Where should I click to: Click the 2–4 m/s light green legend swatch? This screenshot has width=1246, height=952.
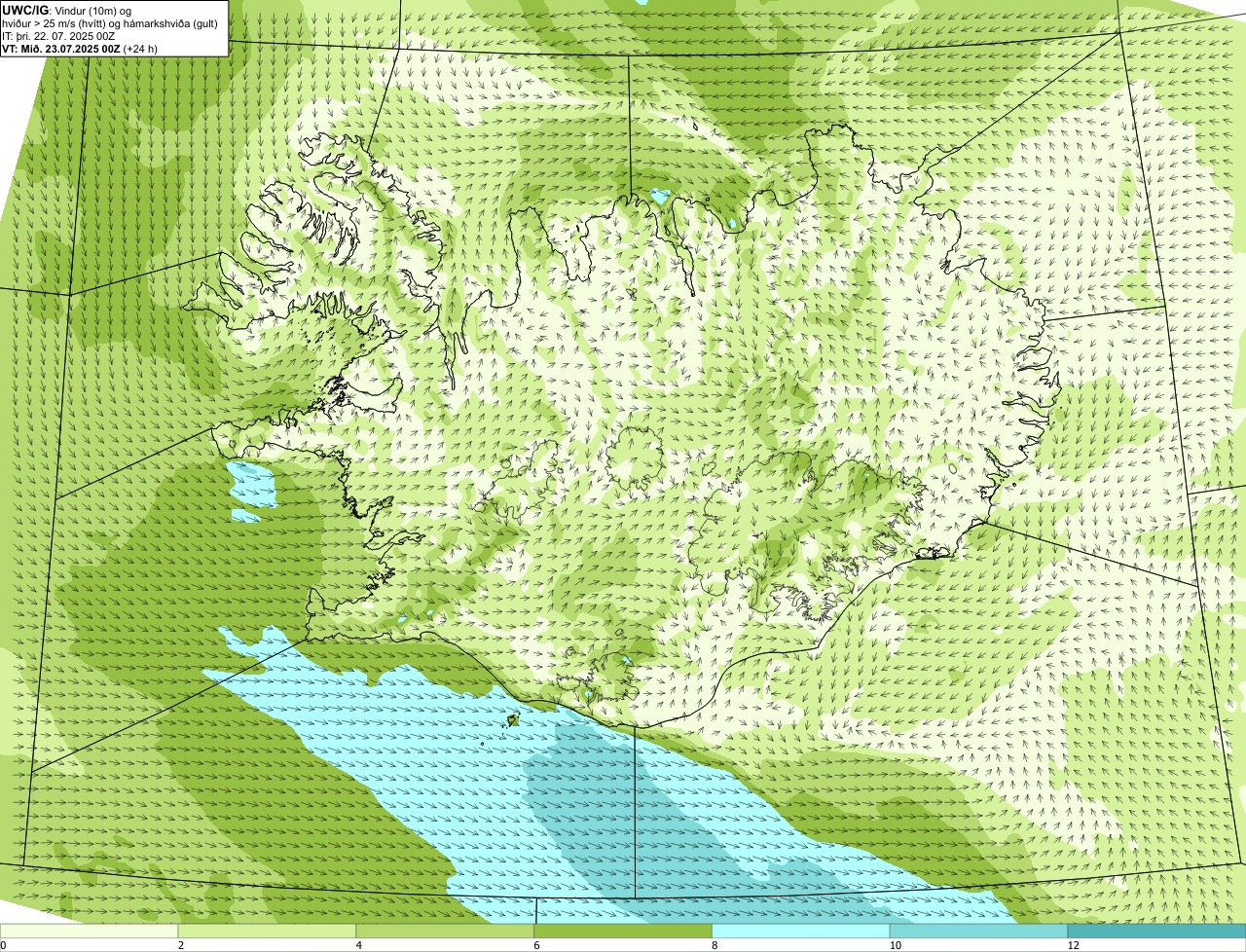click(267, 931)
